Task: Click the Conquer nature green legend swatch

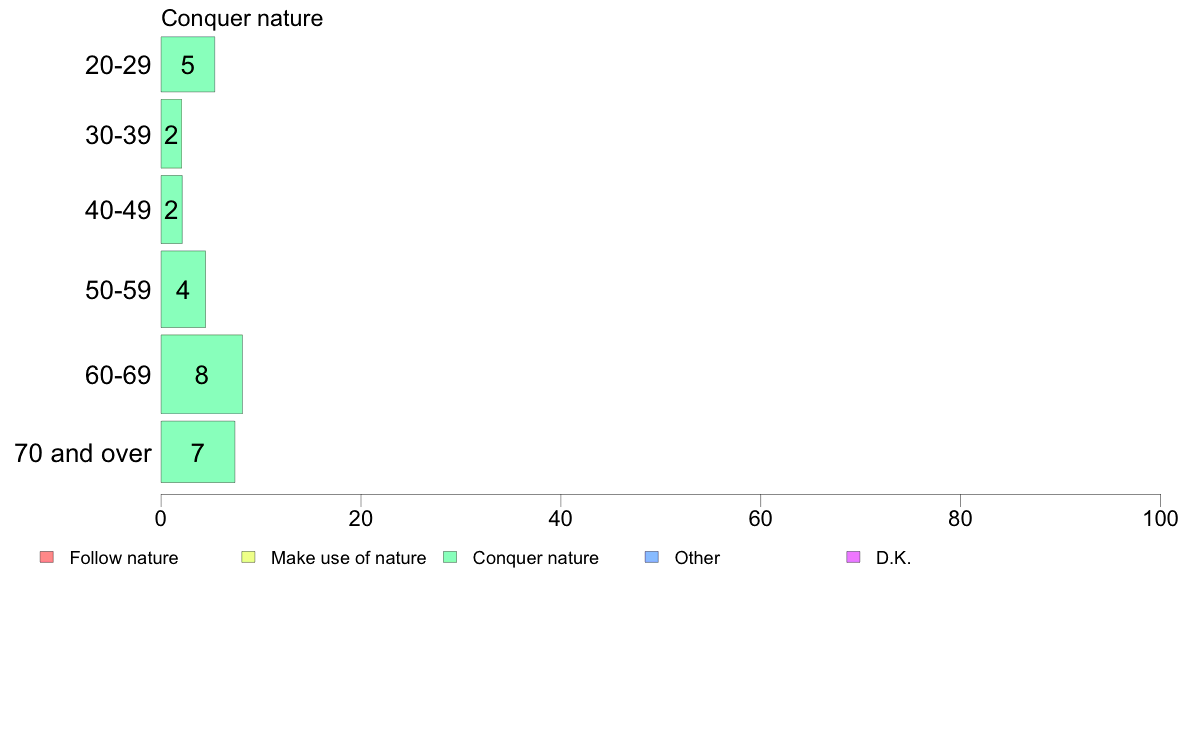Action: pyautogui.click(x=450, y=557)
